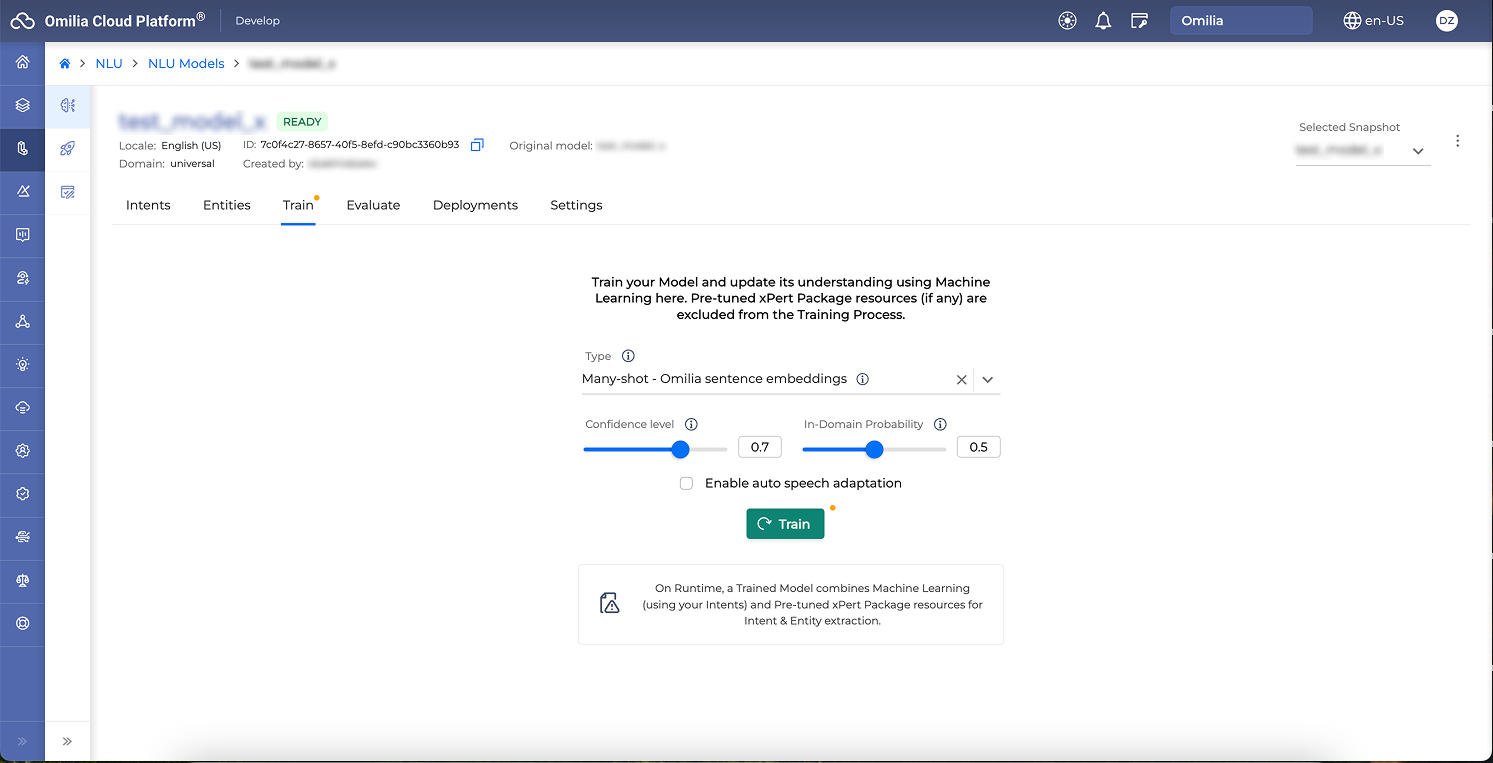Toggle the theme brightness icon in header

click(1067, 21)
